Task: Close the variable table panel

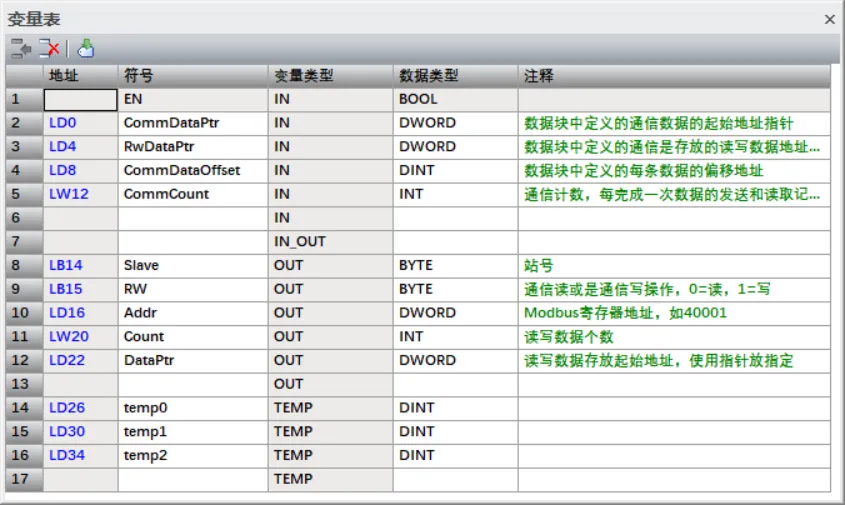Action: click(x=830, y=19)
